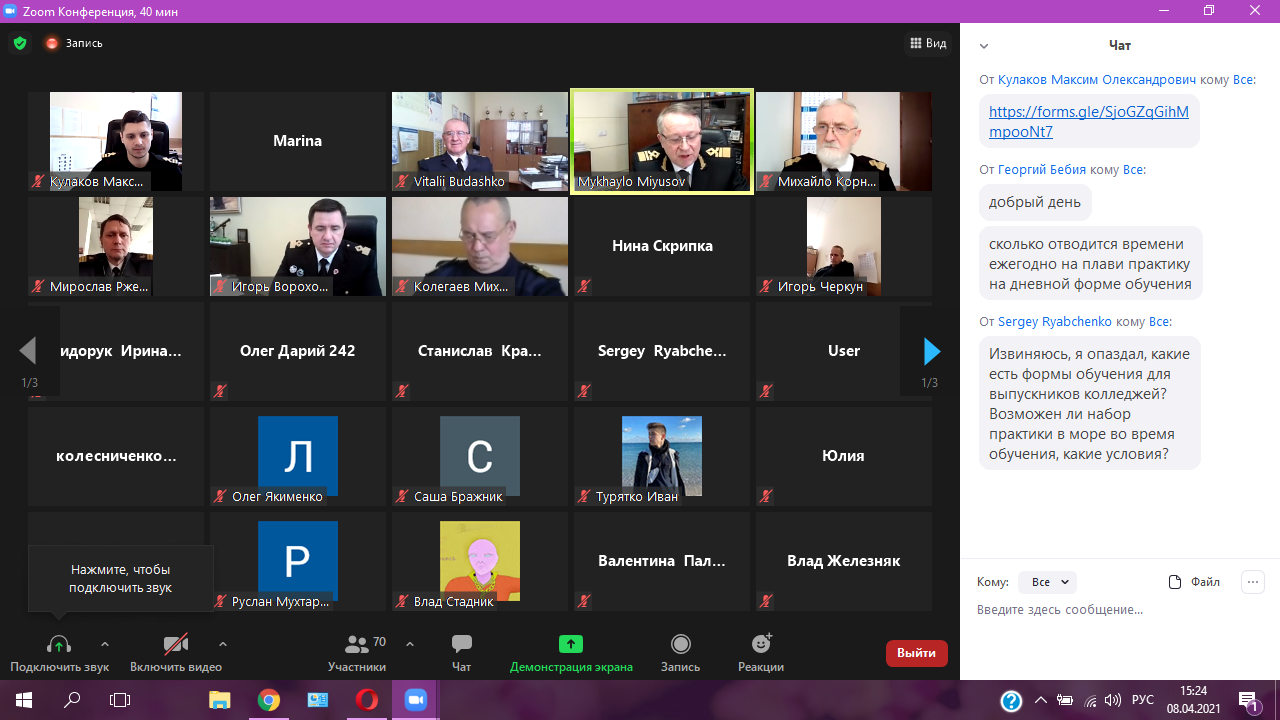Viewport: 1280px width, 720px height.
Task: Click the green encryption shield icon
Action: pos(20,43)
